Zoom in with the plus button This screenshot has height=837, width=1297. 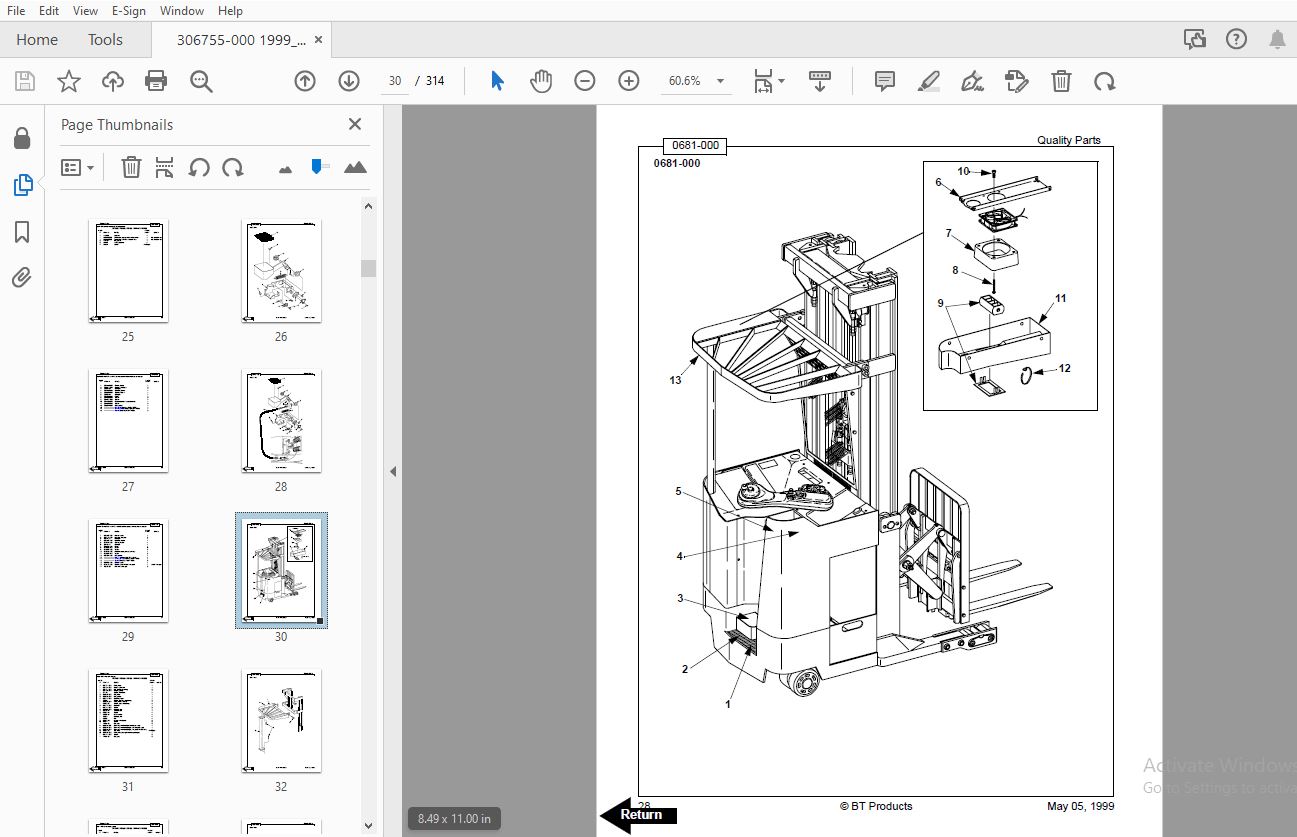pos(629,81)
